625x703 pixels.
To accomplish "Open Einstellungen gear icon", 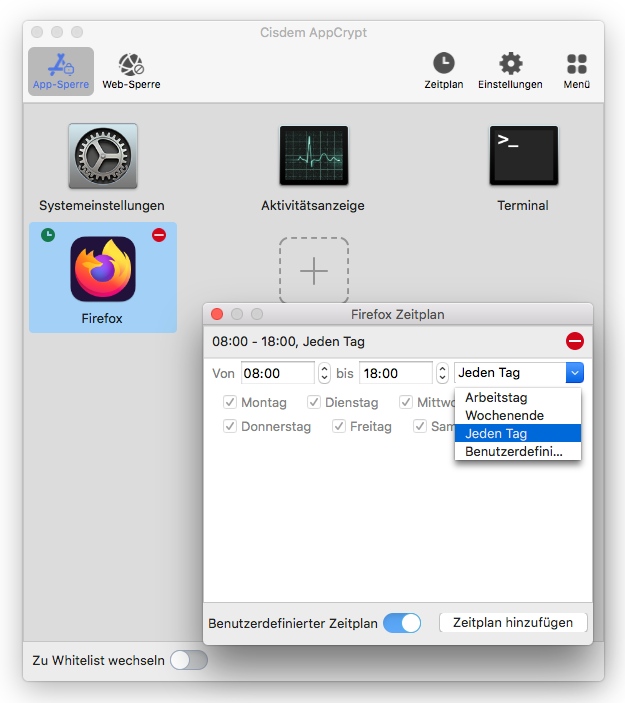I will coord(510,71).
